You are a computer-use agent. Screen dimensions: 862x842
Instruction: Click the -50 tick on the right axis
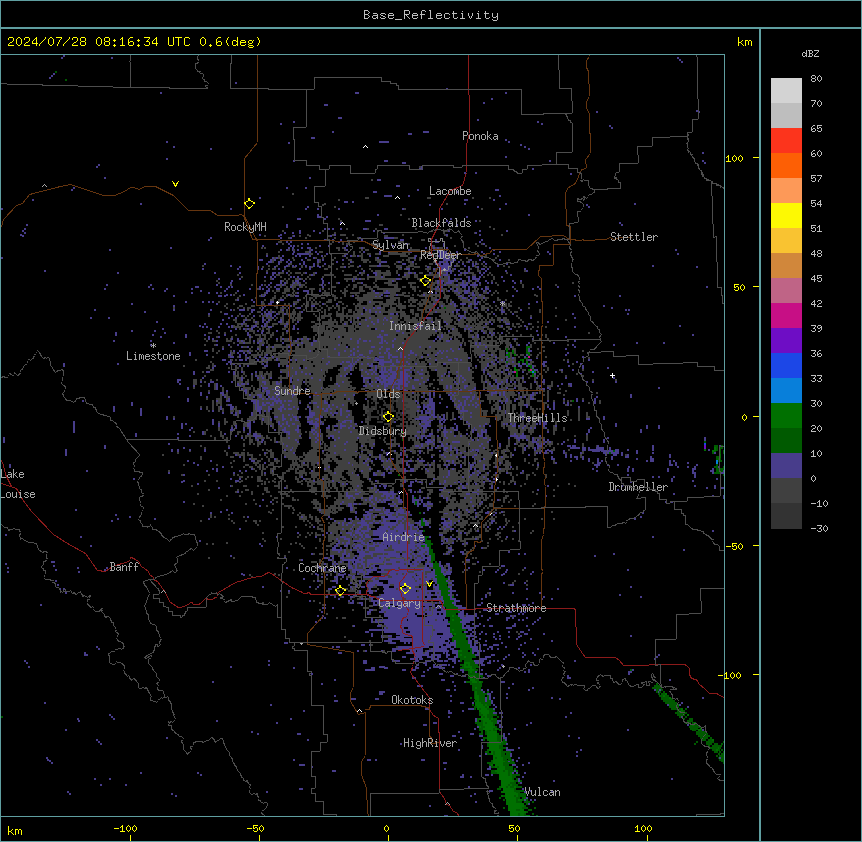click(x=734, y=546)
